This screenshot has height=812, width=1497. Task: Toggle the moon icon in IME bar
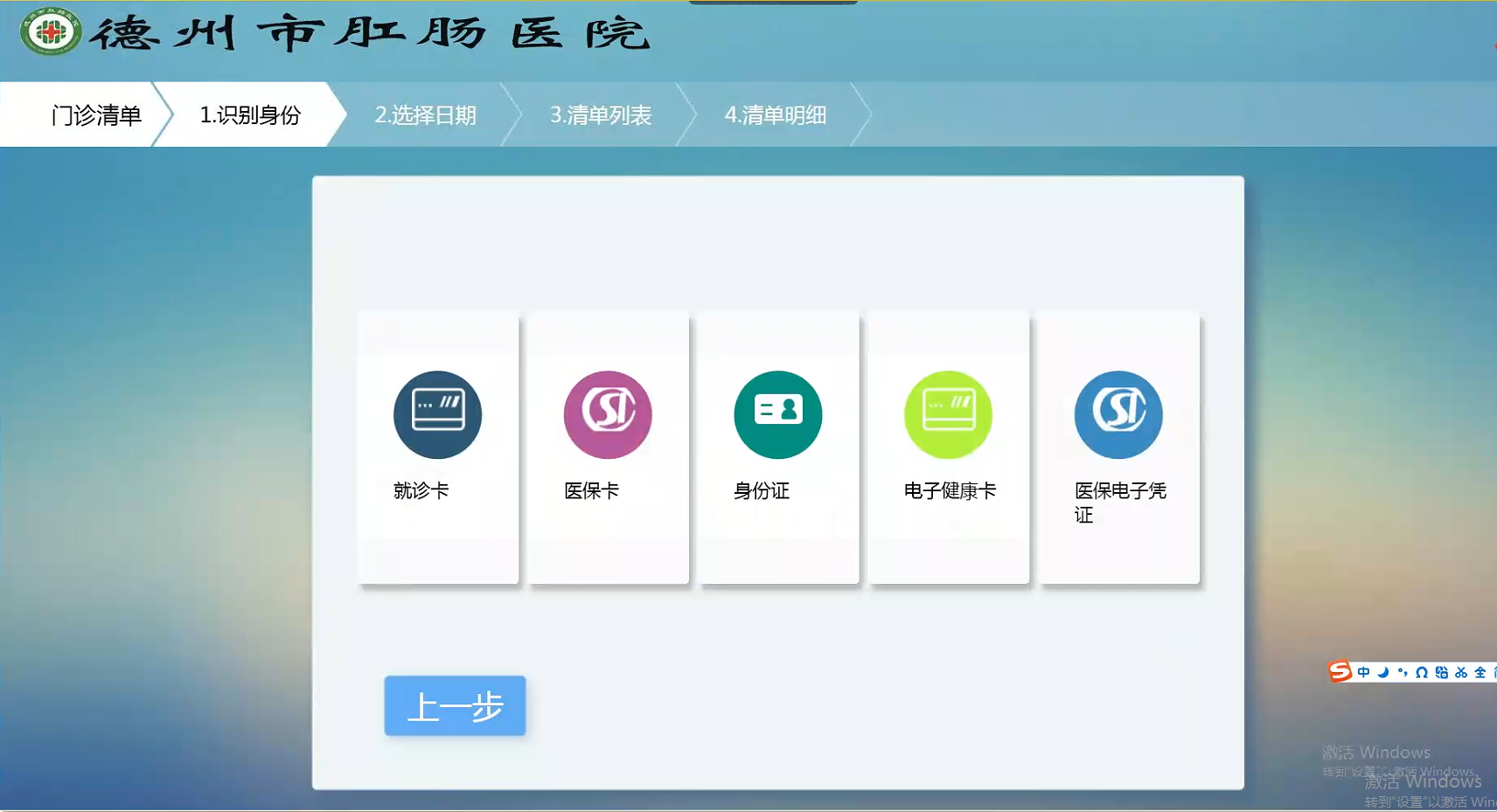pos(1383,672)
